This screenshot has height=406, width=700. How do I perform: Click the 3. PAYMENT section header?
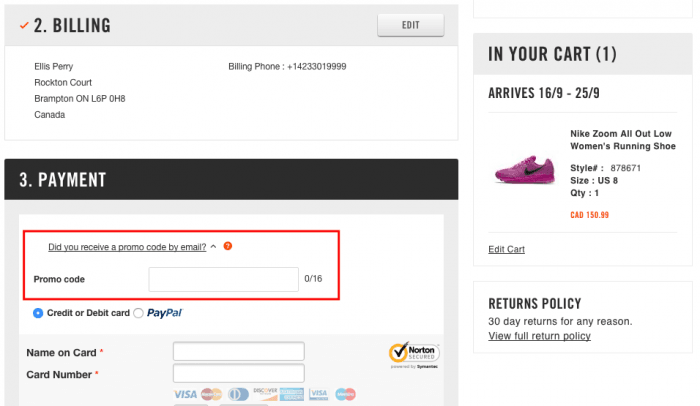(x=231, y=179)
